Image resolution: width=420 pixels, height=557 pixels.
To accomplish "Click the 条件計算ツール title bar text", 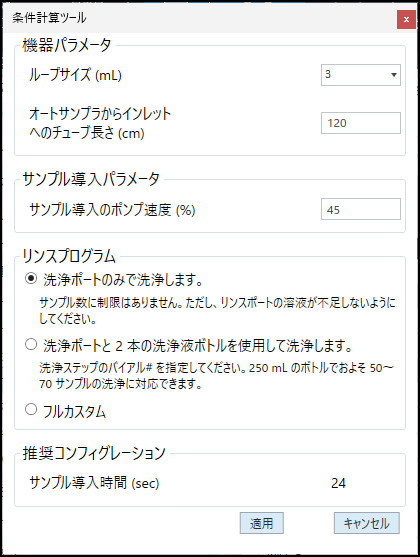I will (x=49, y=17).
